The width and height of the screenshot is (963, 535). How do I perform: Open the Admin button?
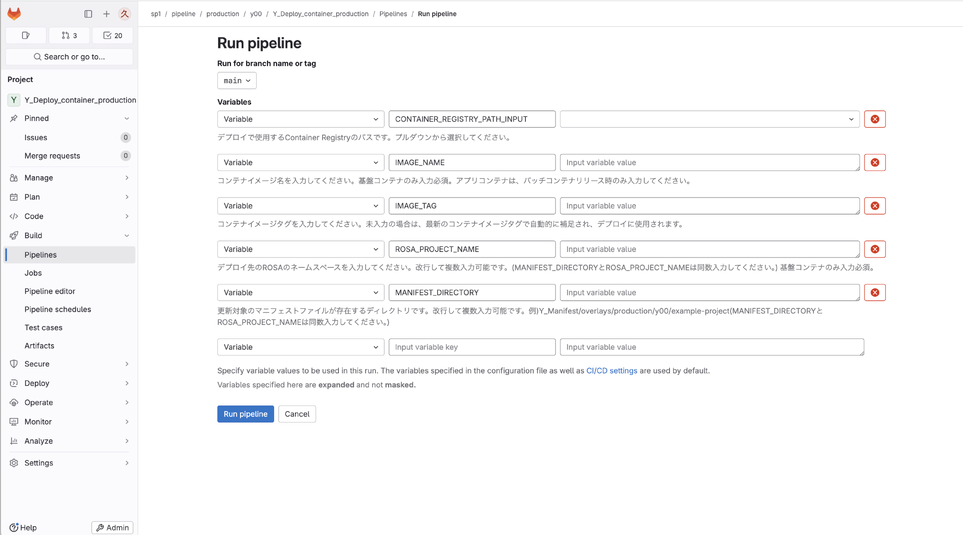(x=112, y=528)
